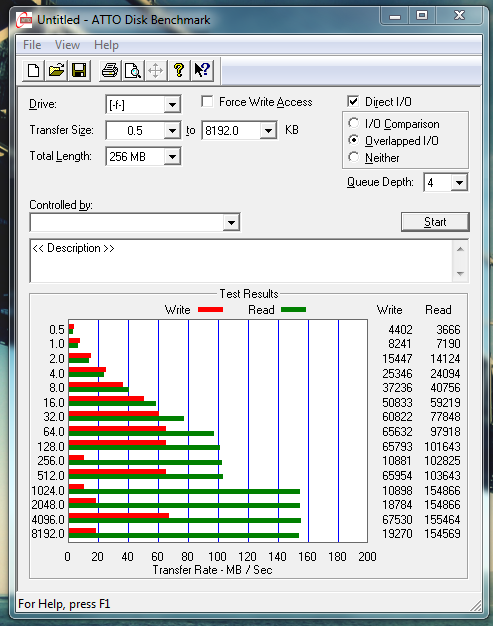Viewport: 493px width, 626px height.
Task: Click the 'Transfer Rate - MB / Sec' axis label
Action: pos(212,570)
